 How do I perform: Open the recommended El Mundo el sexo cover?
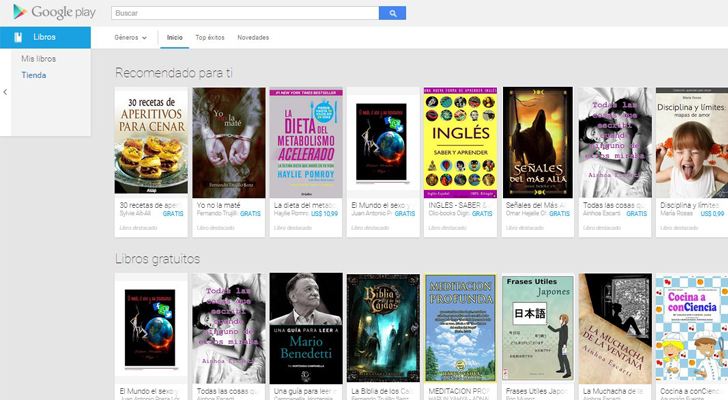[383, 142]
